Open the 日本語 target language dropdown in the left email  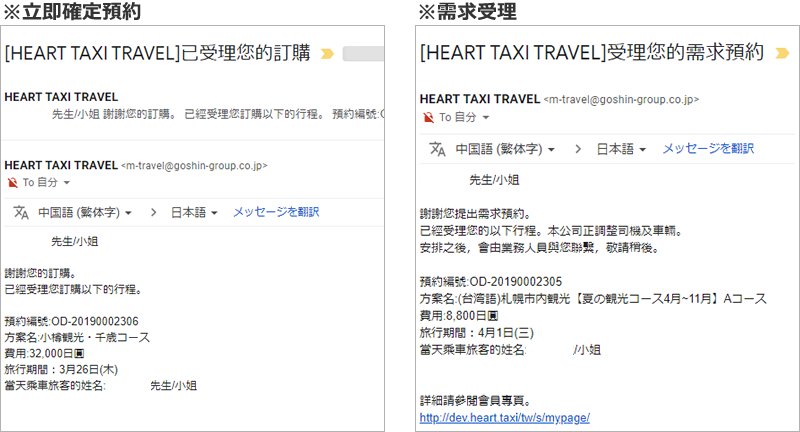click(194, 212)
